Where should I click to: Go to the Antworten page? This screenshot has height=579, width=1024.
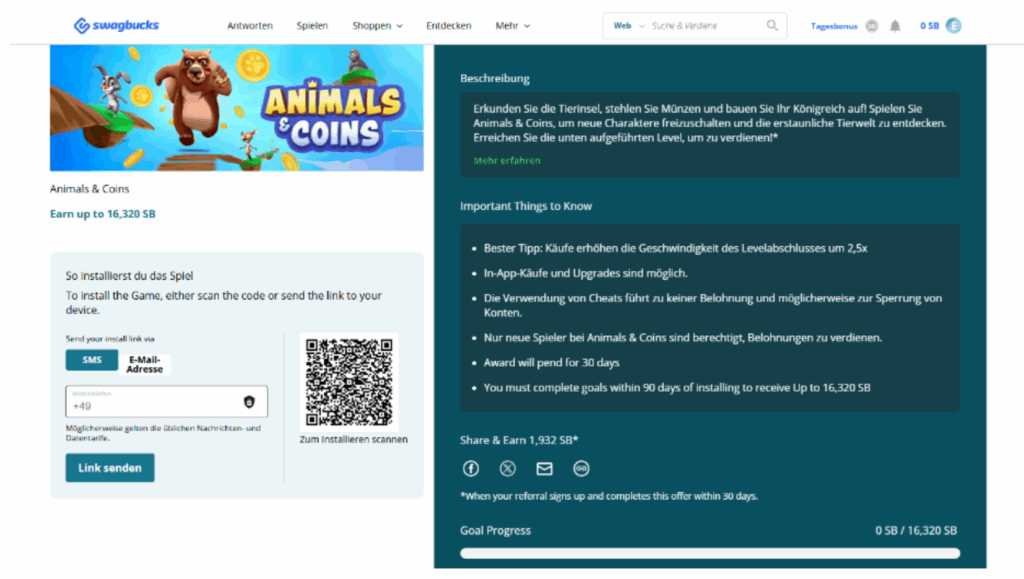click(x=250, y=26)
